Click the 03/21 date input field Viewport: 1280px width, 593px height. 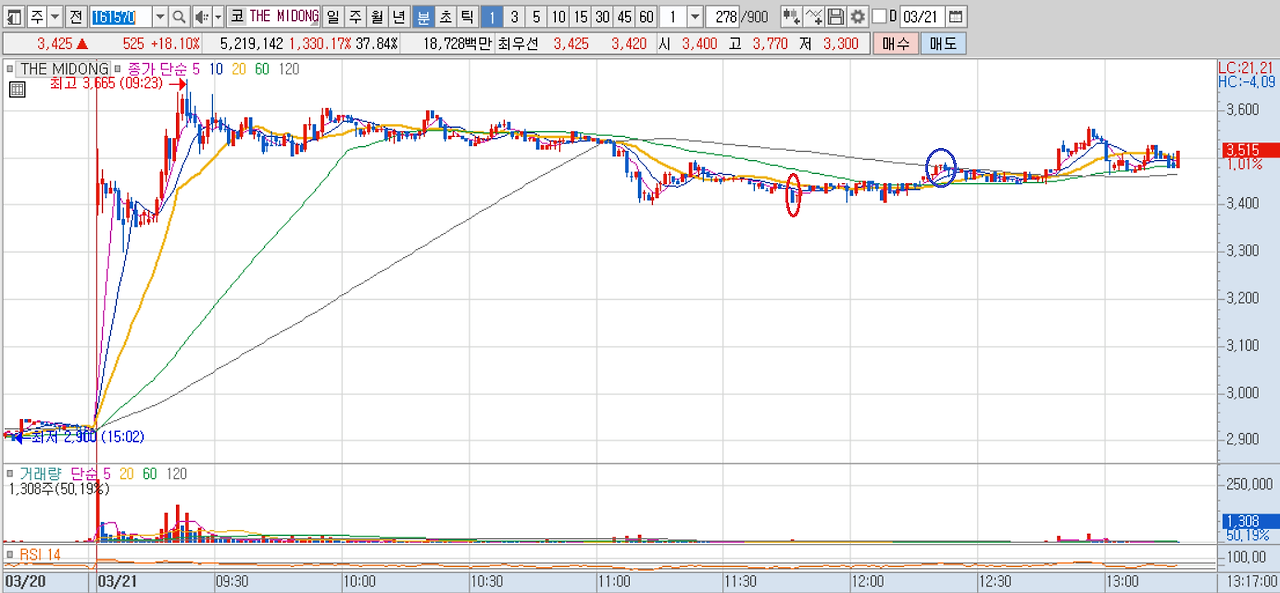(x=921, y=17)
